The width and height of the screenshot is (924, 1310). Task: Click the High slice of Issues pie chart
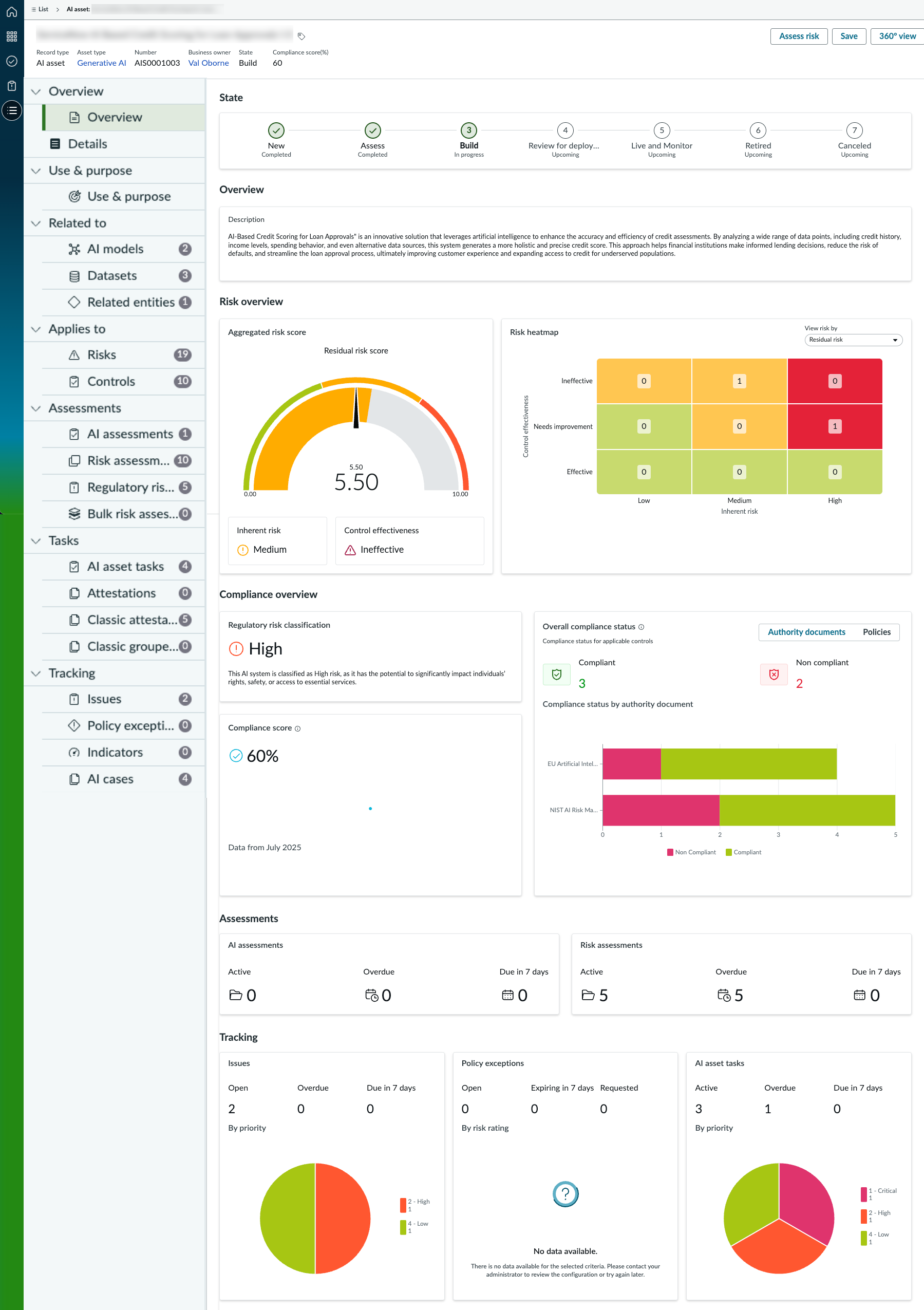[x=343, y=1218]
